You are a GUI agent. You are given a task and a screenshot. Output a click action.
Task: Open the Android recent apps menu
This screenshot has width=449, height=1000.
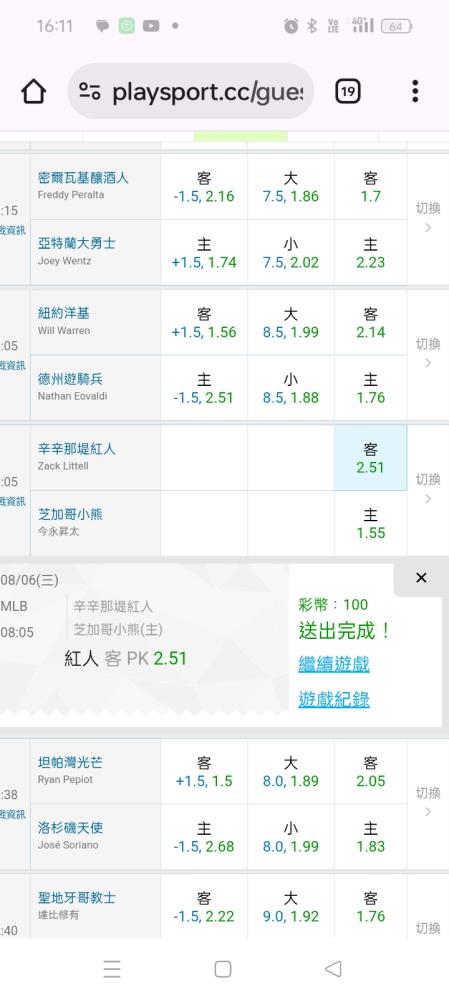112,969
